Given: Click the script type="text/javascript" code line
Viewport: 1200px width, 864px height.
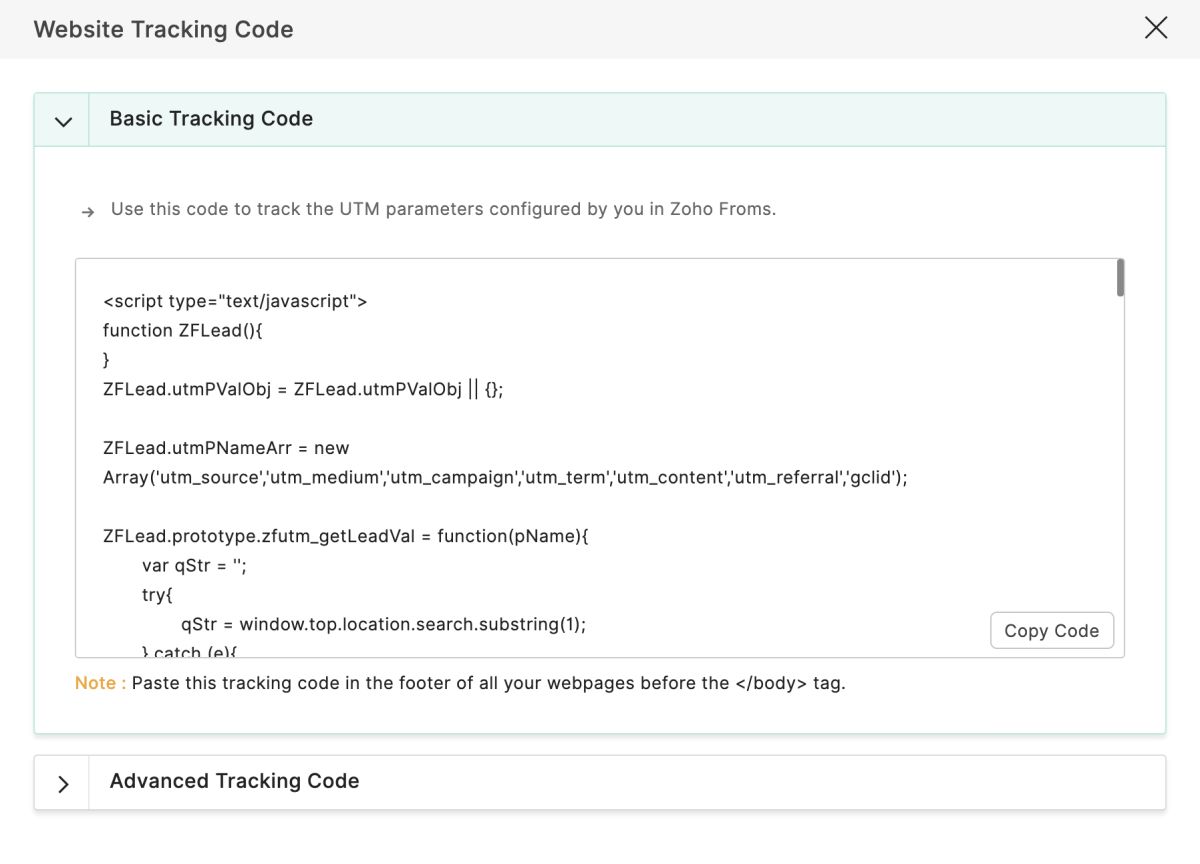Looking at the screenshot, I should [235, 301].
